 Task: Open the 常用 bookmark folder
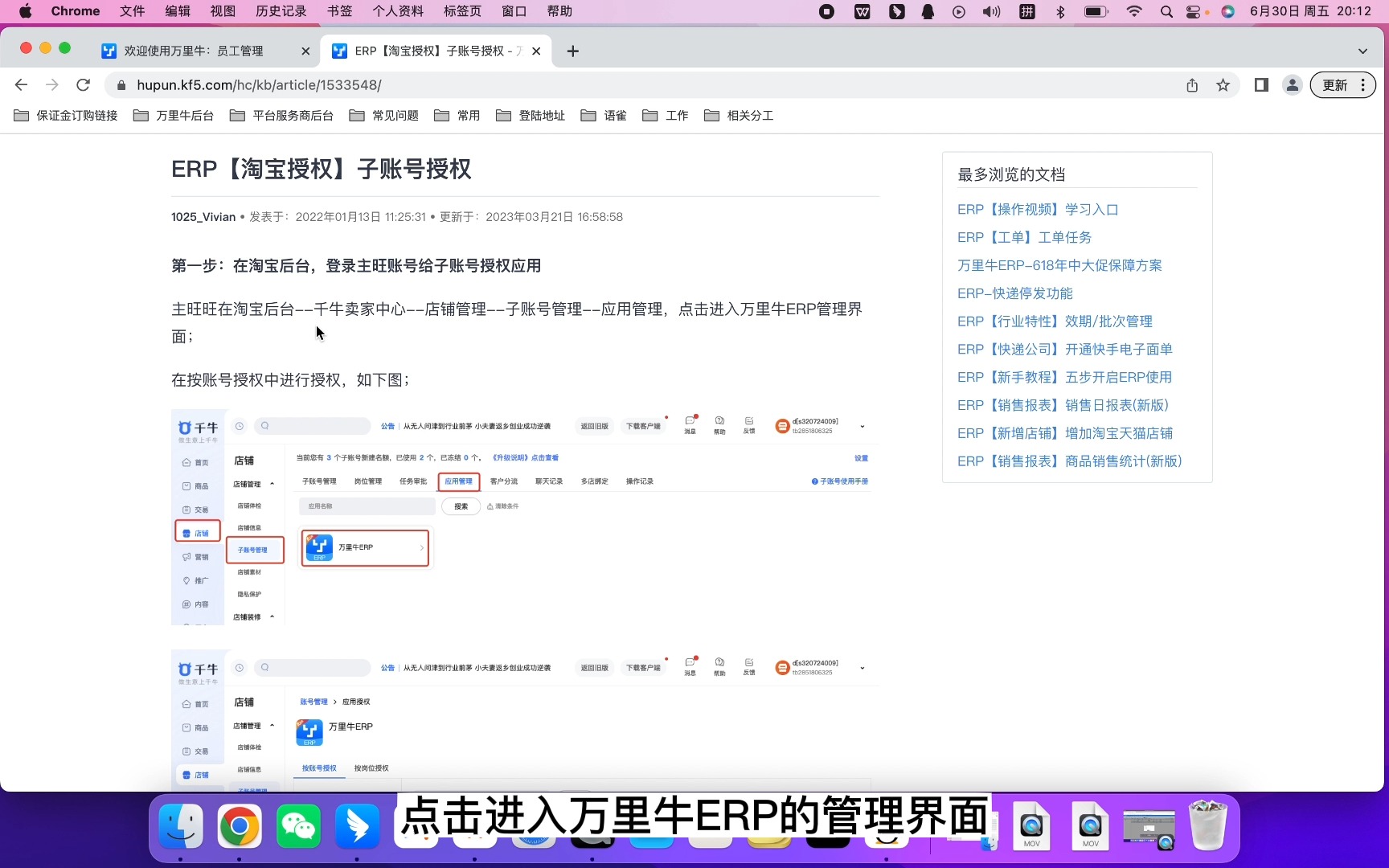click(457, 116)
